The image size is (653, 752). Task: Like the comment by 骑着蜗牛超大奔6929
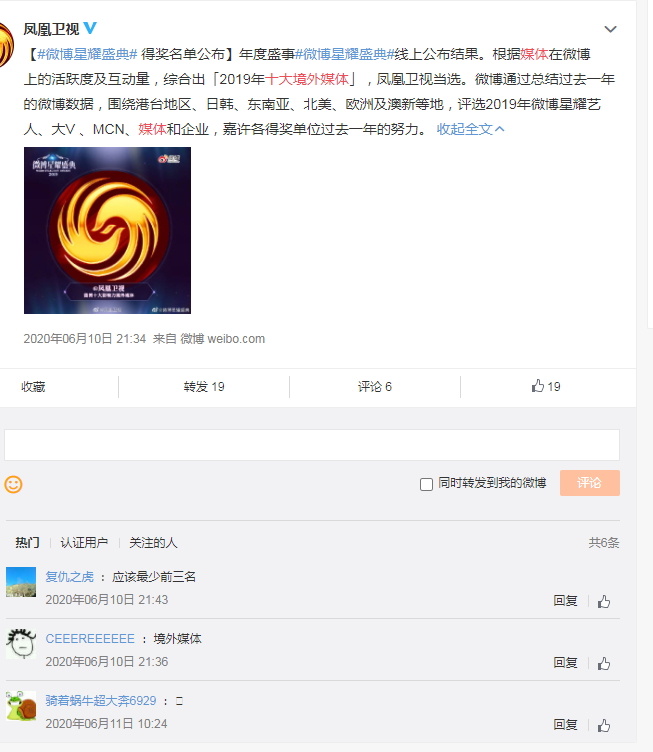(604, 725)
